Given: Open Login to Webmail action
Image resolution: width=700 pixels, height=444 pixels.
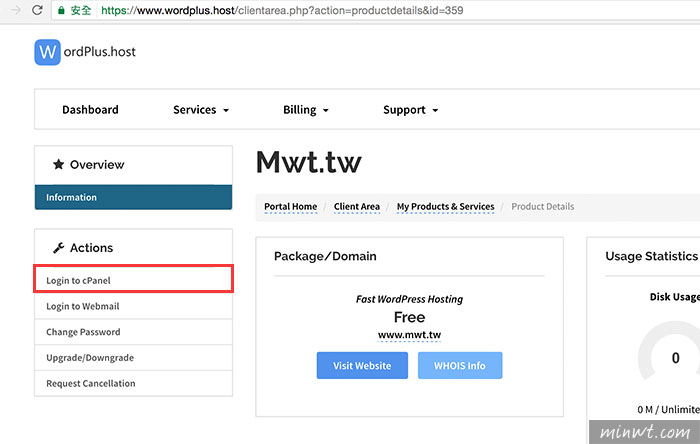Looking at the screenshot, I should (133, 306).
